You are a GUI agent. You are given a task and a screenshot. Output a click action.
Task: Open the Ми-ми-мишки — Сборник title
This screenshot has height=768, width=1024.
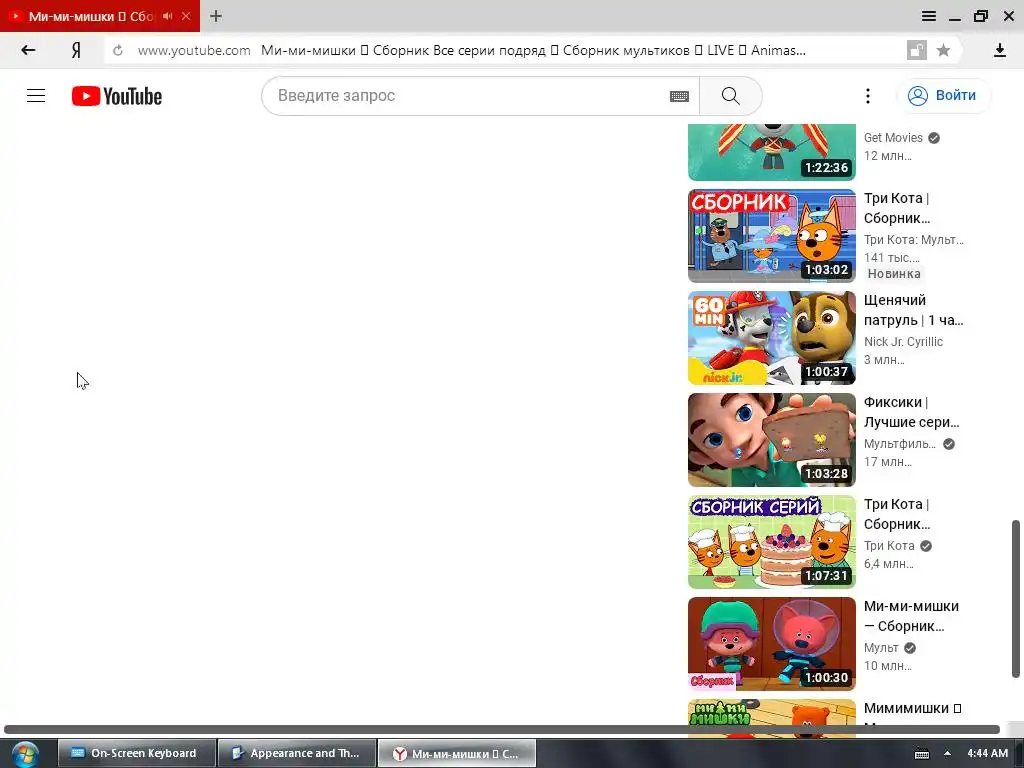click(911, 616)
